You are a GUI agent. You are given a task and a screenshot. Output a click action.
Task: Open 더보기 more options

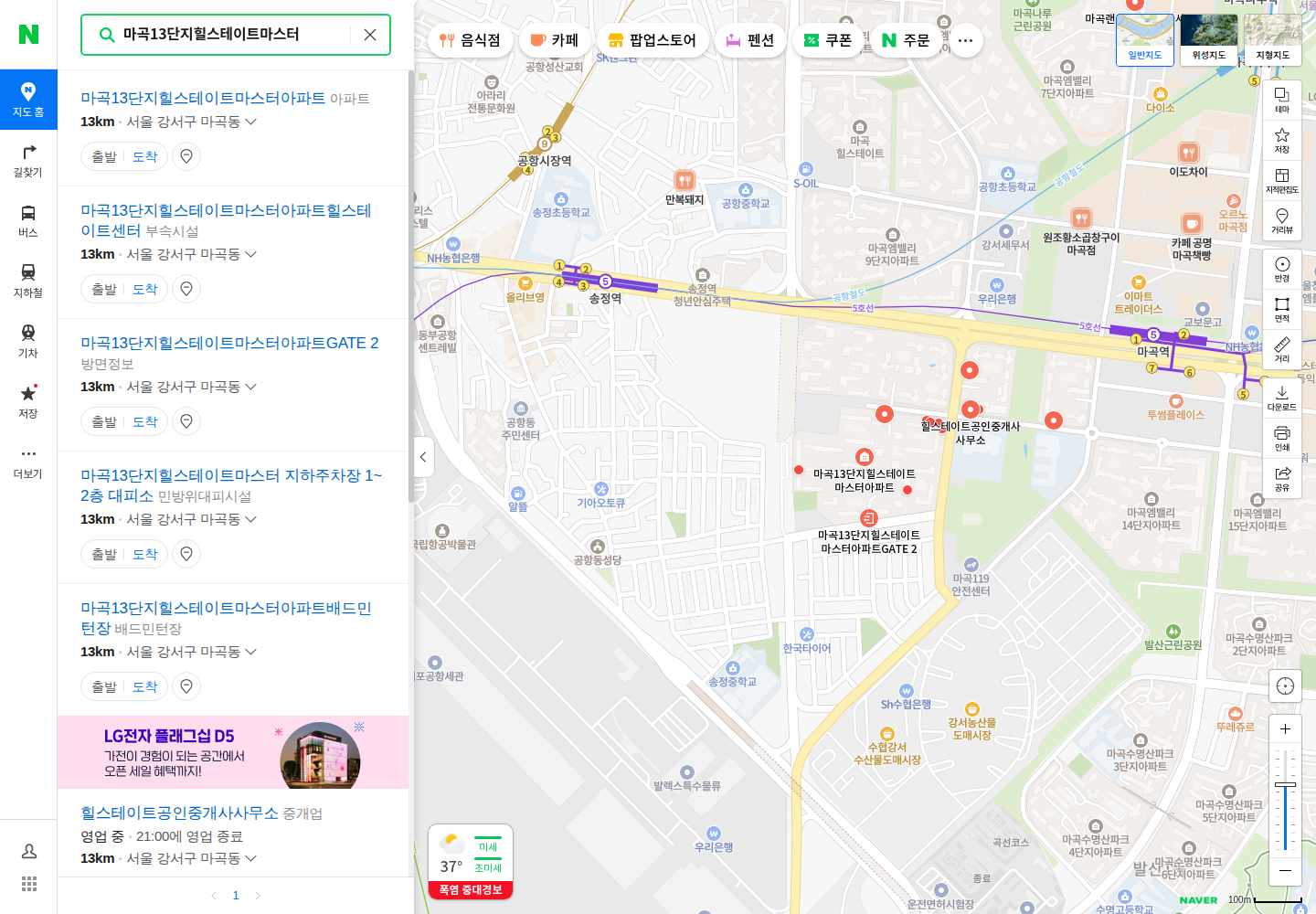pyautogui.click(x=28, y=462)
